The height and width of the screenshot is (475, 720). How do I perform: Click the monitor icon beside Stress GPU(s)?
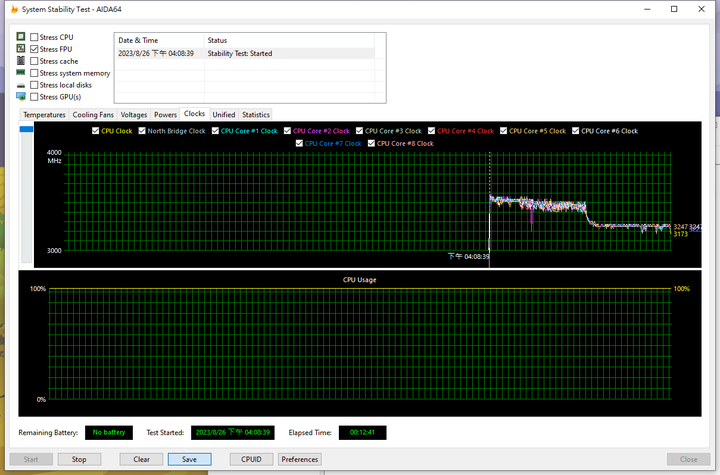pos(21,96)
